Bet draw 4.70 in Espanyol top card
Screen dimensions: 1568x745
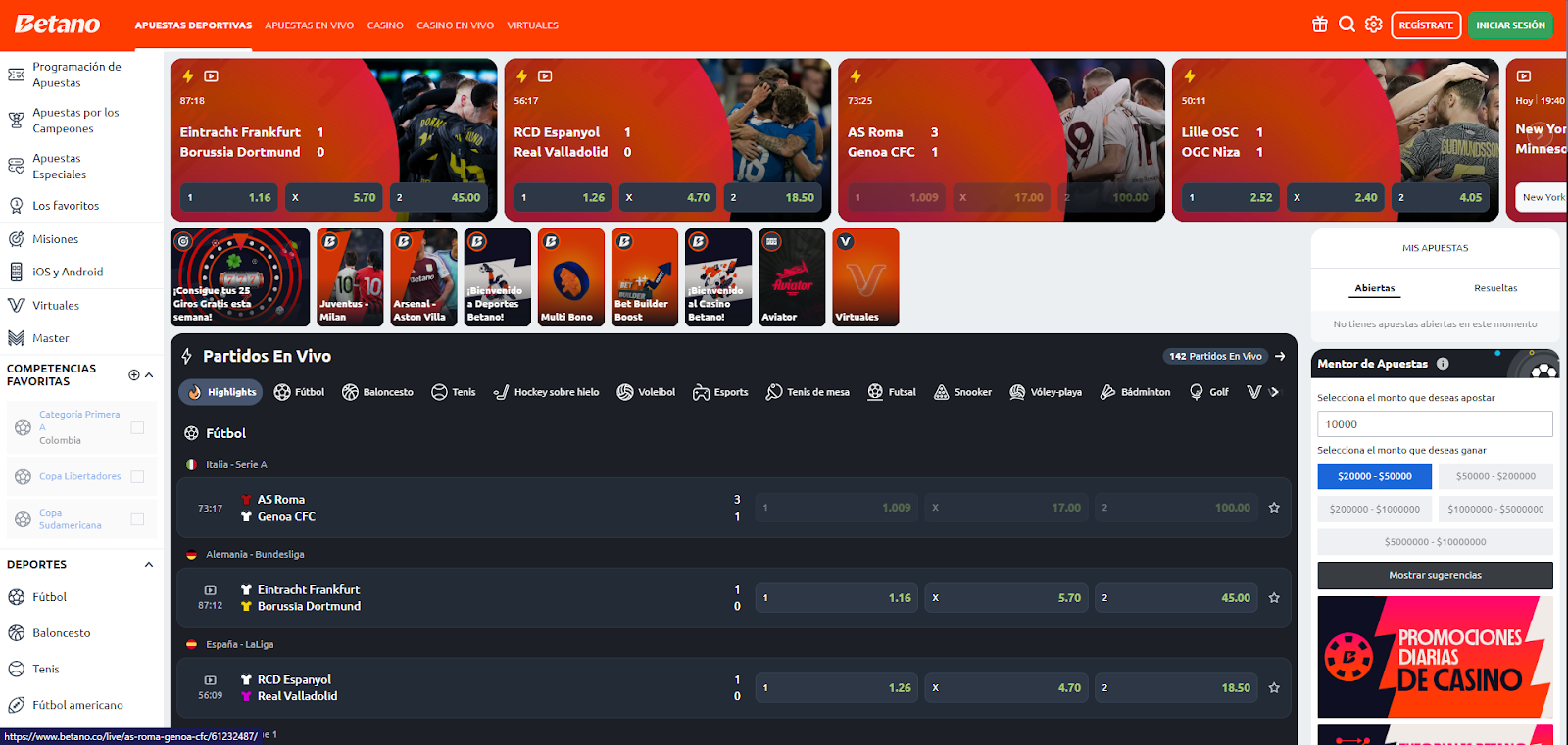(666, 197)
